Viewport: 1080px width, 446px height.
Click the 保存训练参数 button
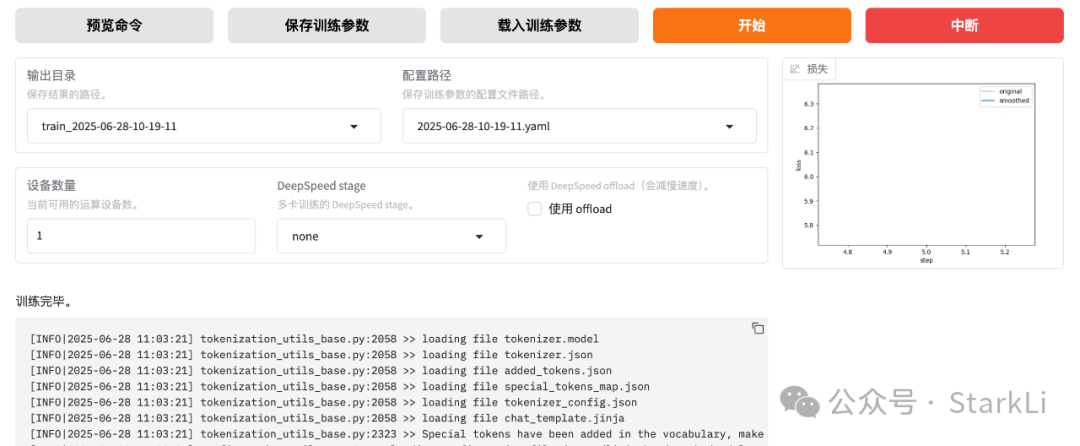pyautogui.click(x=326, y=25)
